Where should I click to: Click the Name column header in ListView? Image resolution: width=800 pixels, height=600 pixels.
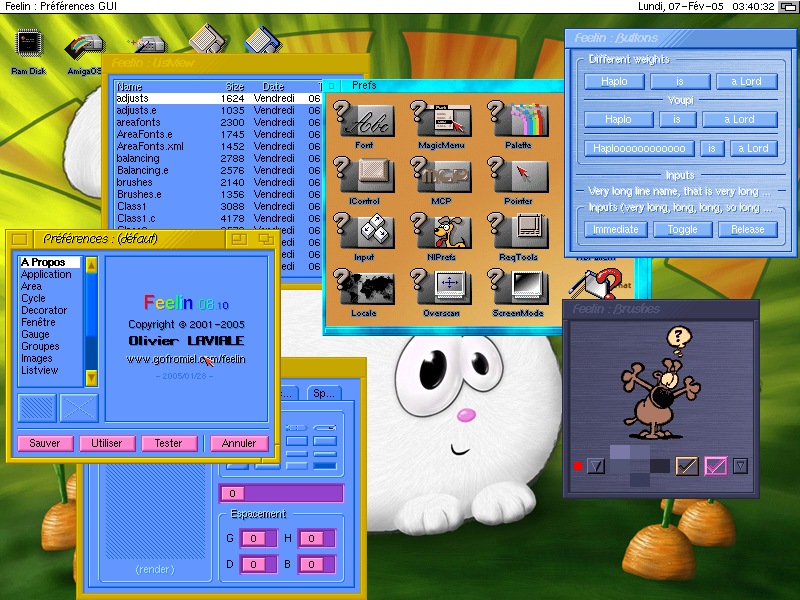click(x=130, y=87)
